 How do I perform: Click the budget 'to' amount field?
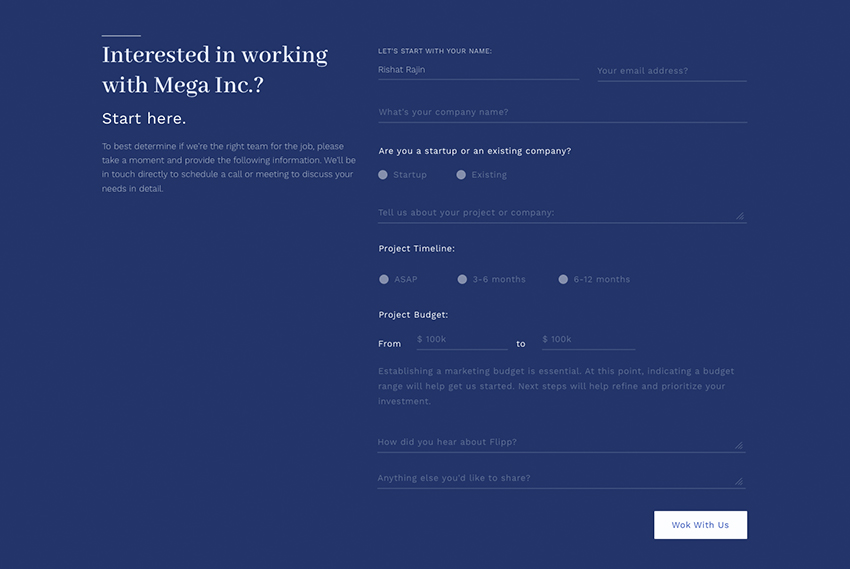[587, 340]
